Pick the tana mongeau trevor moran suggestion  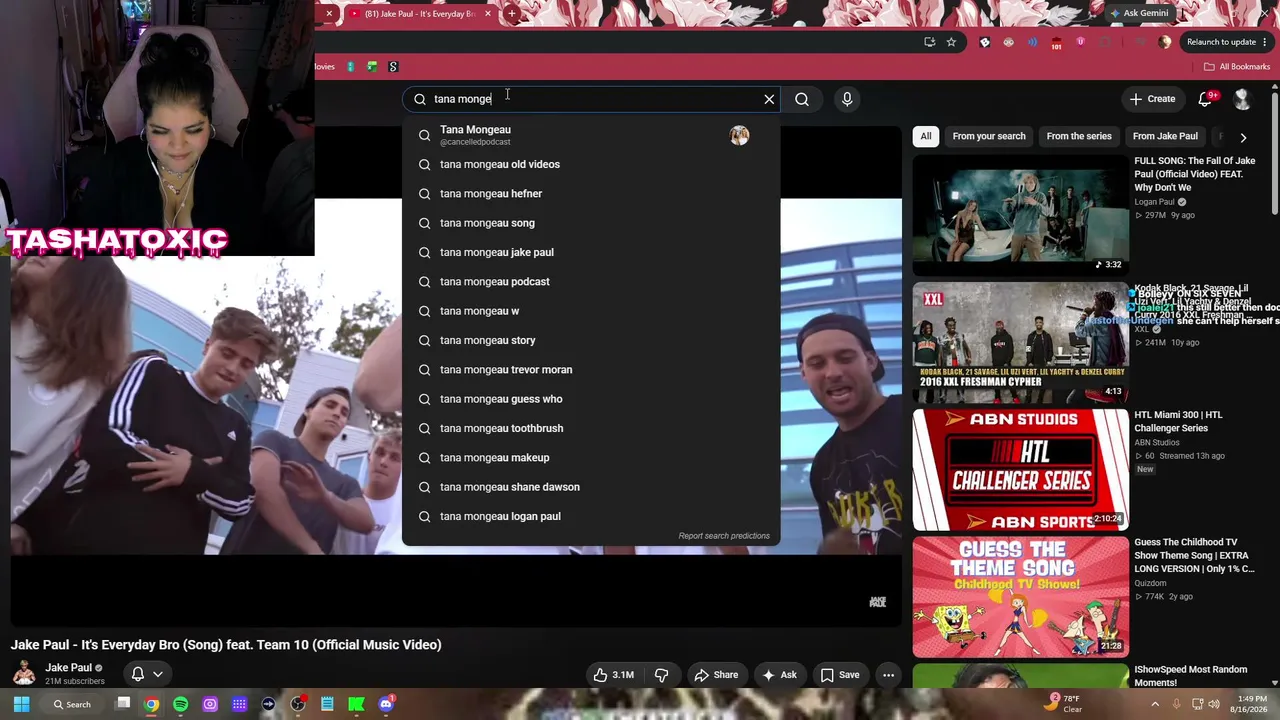click(x=591, y=370)
